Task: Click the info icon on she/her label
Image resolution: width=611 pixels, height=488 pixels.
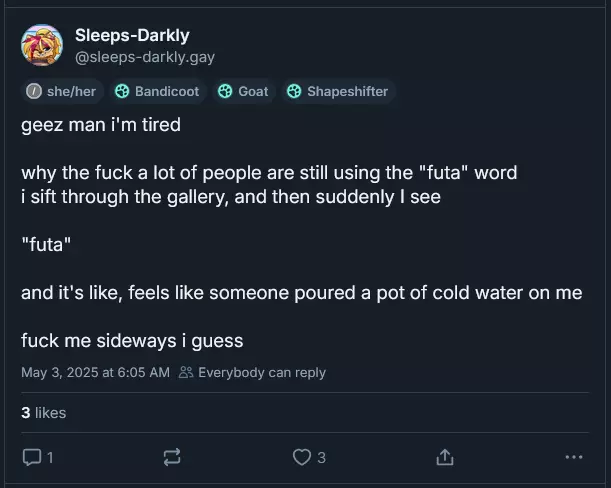Action: click(x=34, y=91)
